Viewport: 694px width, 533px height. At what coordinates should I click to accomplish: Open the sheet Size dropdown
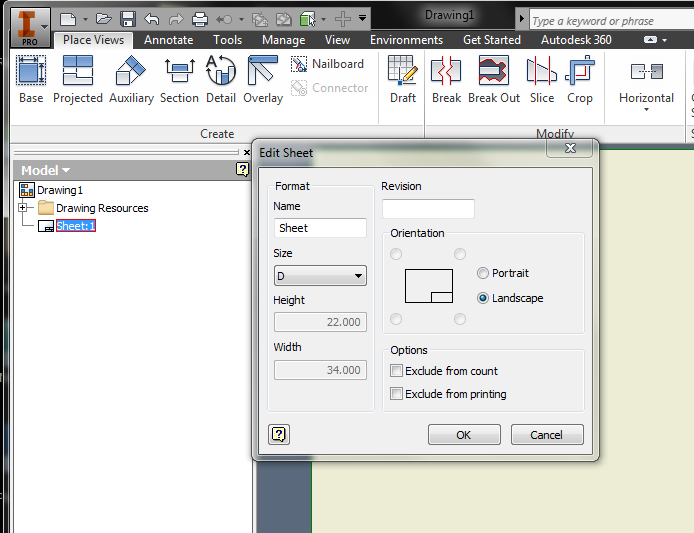(x=320, y=276)
